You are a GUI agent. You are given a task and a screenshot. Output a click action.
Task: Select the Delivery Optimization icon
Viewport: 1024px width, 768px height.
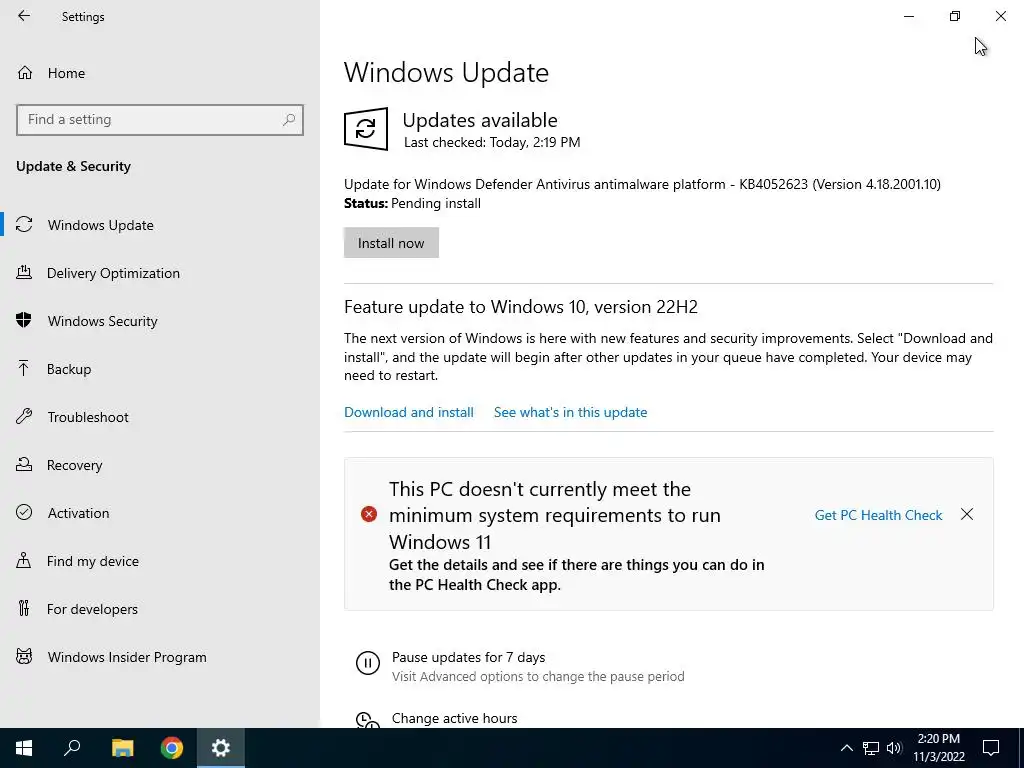coord(24,272)
